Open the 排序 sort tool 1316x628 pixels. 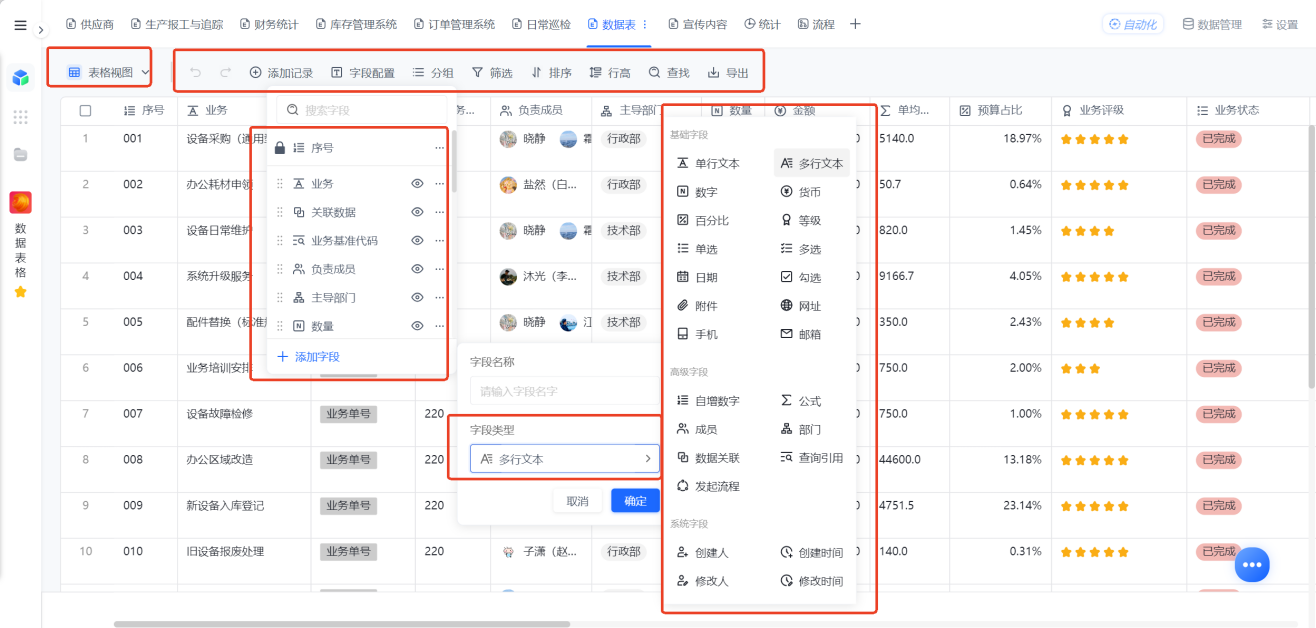551,73
